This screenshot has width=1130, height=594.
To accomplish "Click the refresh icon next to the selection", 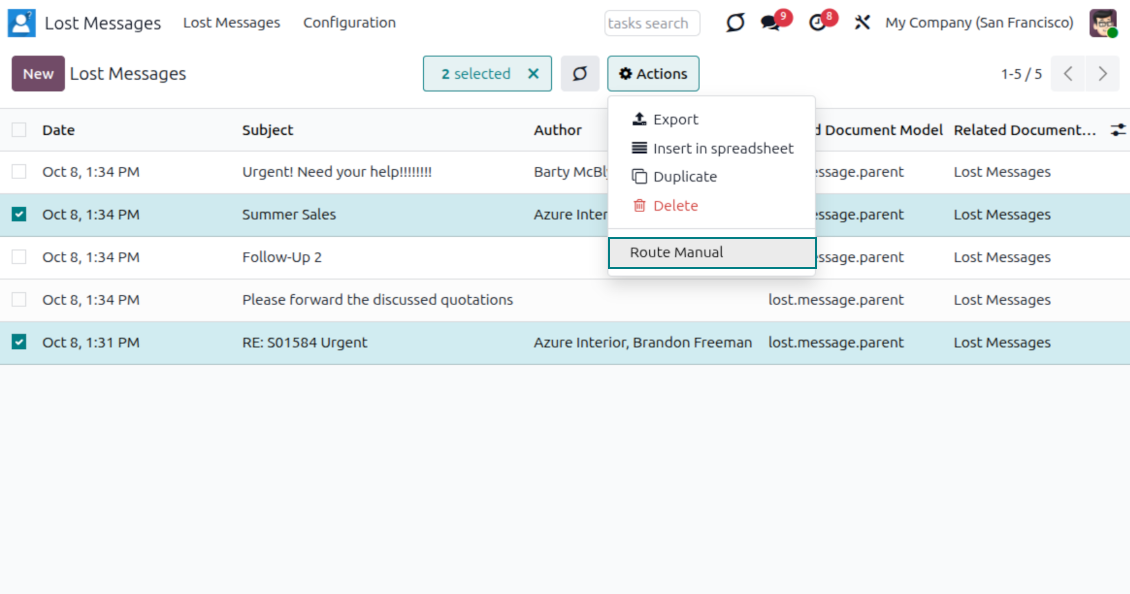I will [580, 74].
